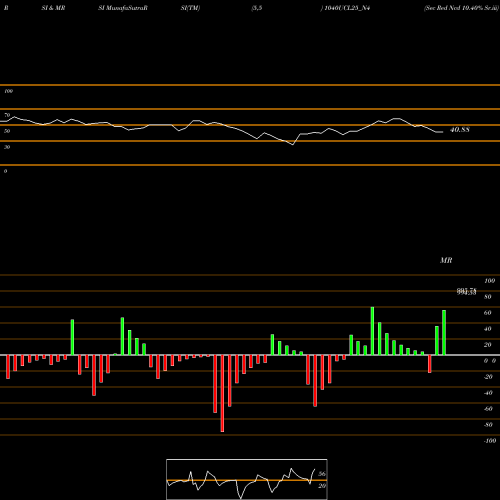Click the MR axis label -100
Image resolution: width=500 pixels, height=500 pixels.
click(490, 441)
